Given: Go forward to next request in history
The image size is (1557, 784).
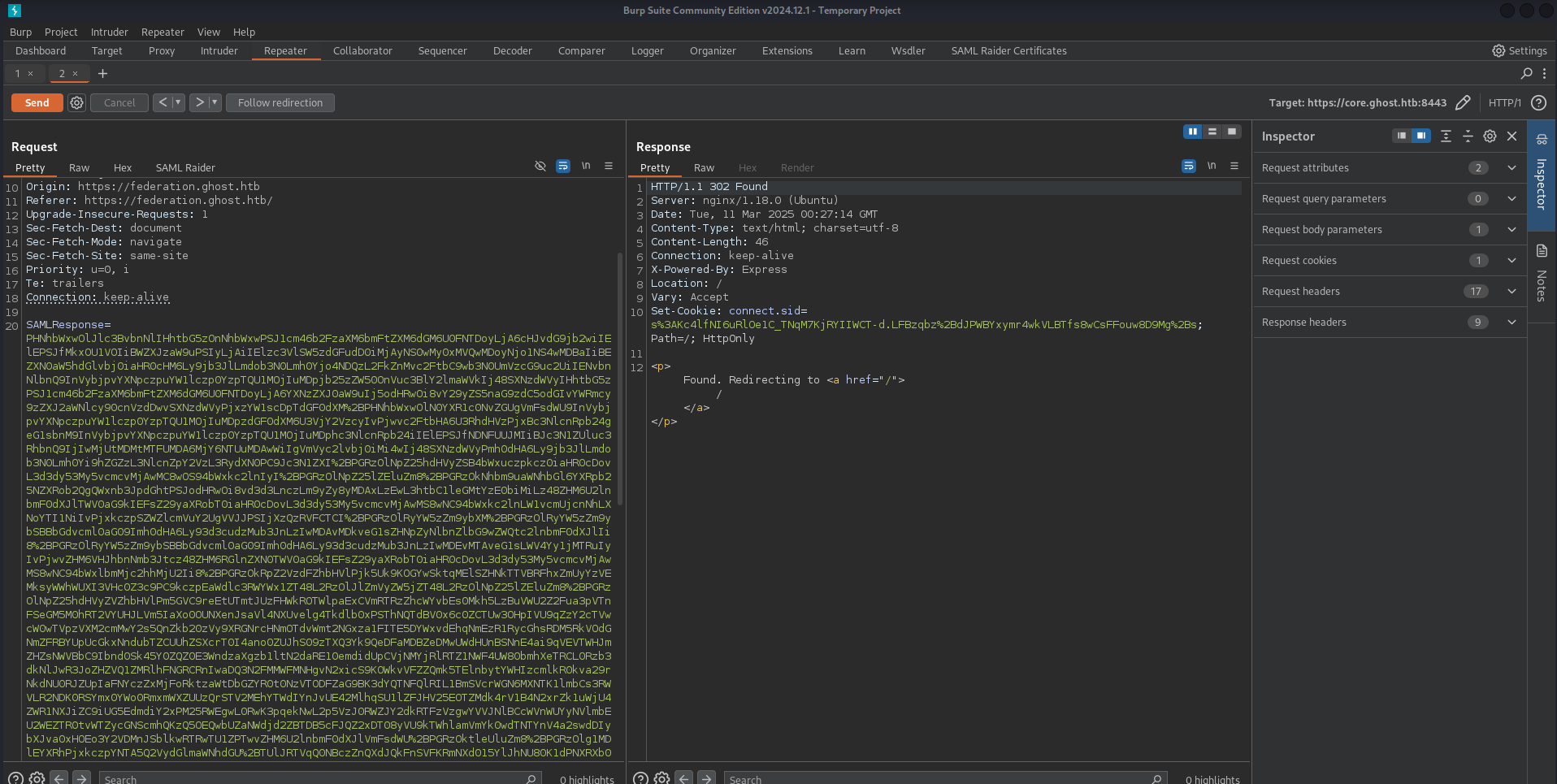Looking at the screenshot, I should 199,102.
